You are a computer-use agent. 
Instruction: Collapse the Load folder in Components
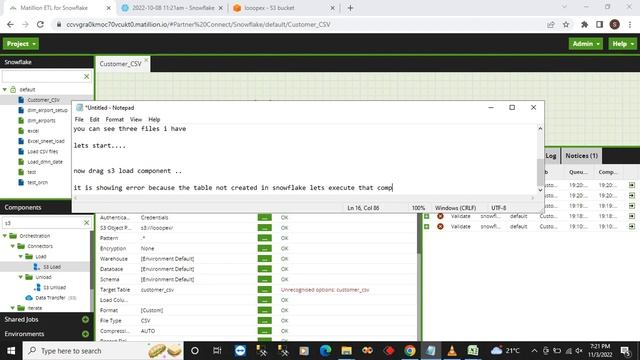coord(20,256)
